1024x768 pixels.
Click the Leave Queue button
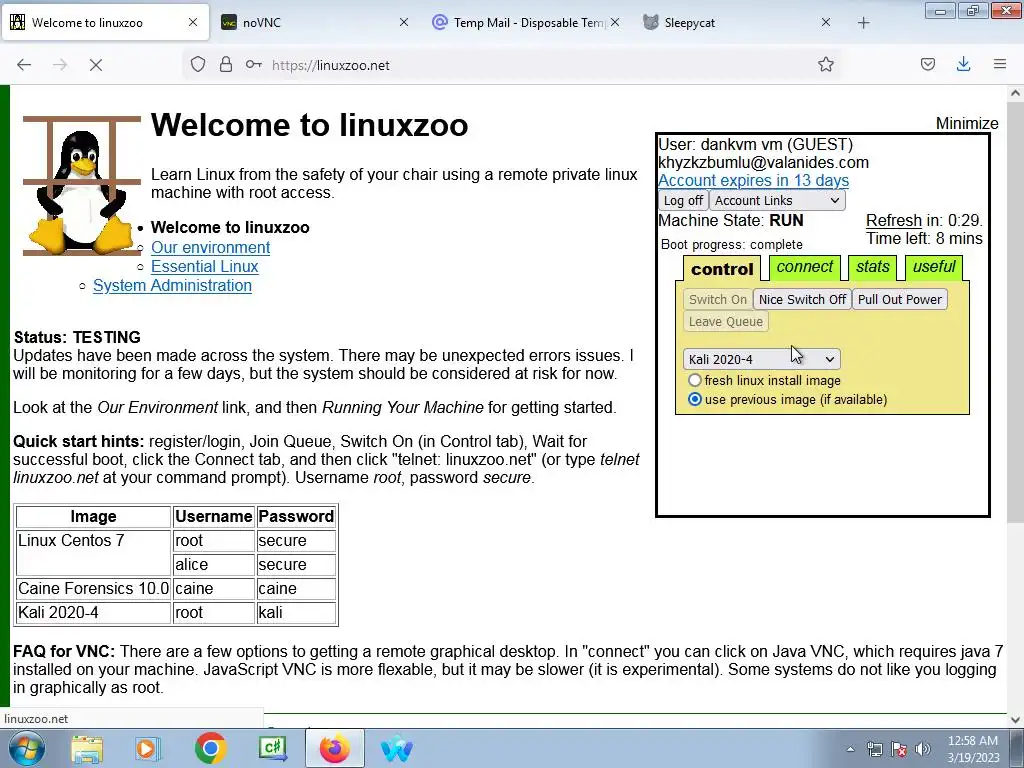tap(726, 321)
